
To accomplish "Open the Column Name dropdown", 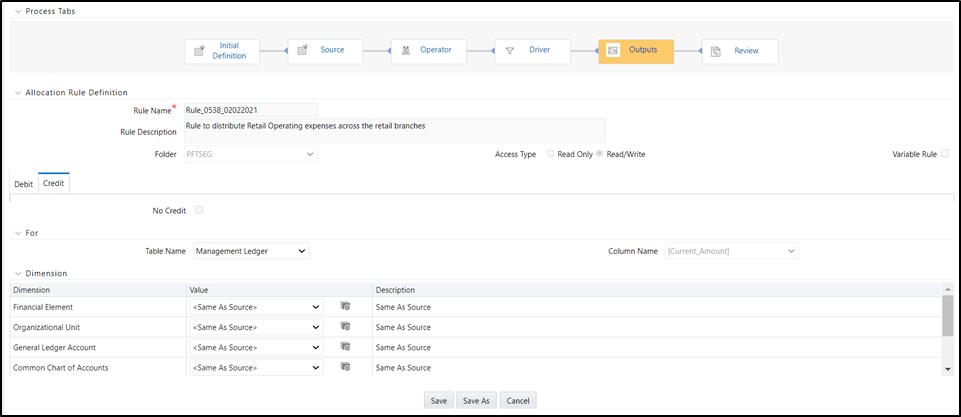I will (732, 251).
